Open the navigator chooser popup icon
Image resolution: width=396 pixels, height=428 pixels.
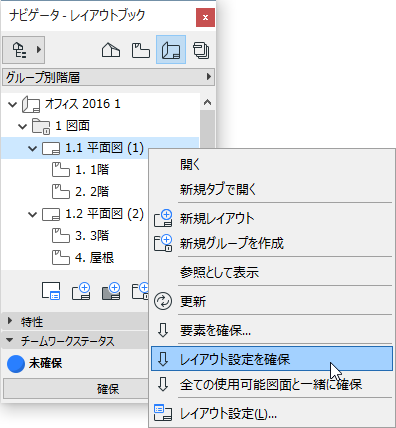click(x=23, y=50)
